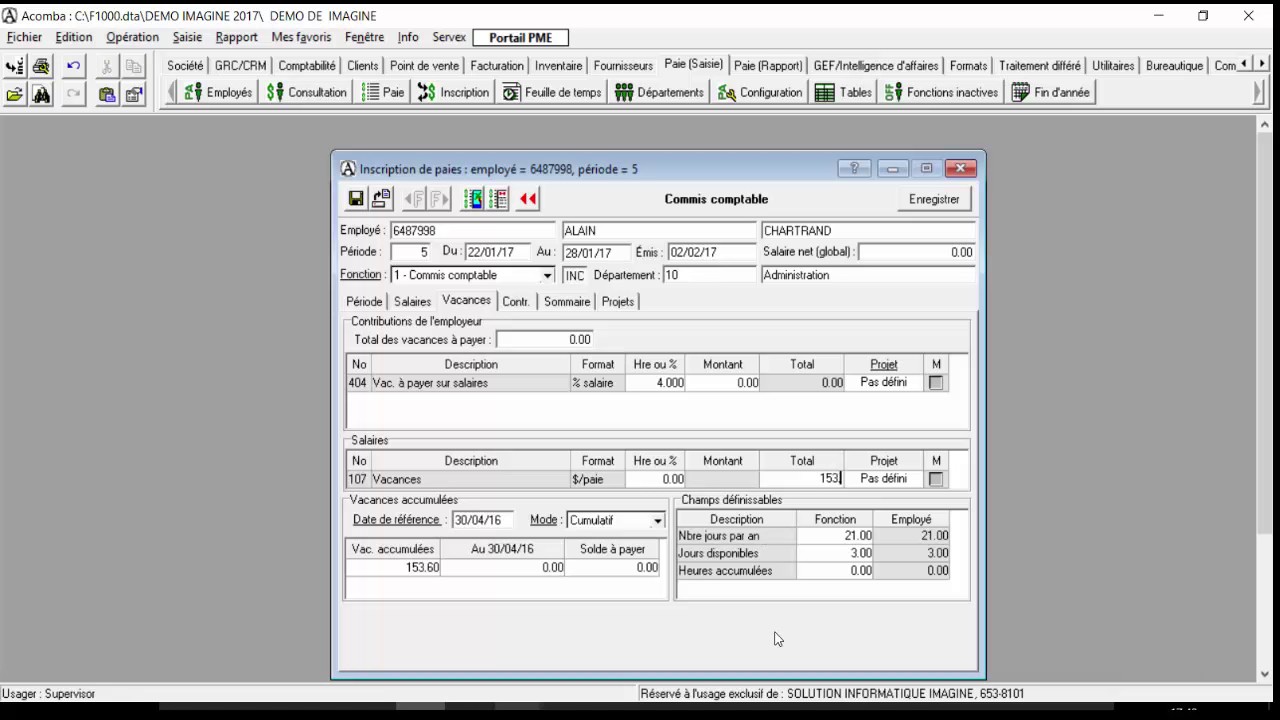
Task: Select the Comptabilité module tab
Action: pyautogui.click(x=307, y=66)
